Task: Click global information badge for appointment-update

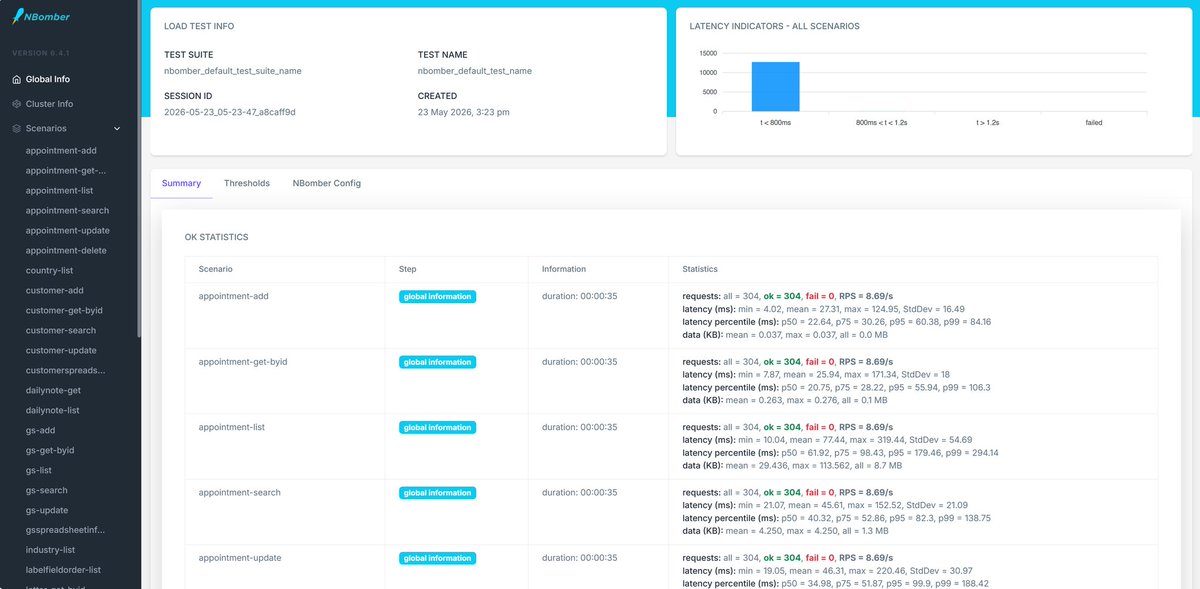Action: [438, 558]
